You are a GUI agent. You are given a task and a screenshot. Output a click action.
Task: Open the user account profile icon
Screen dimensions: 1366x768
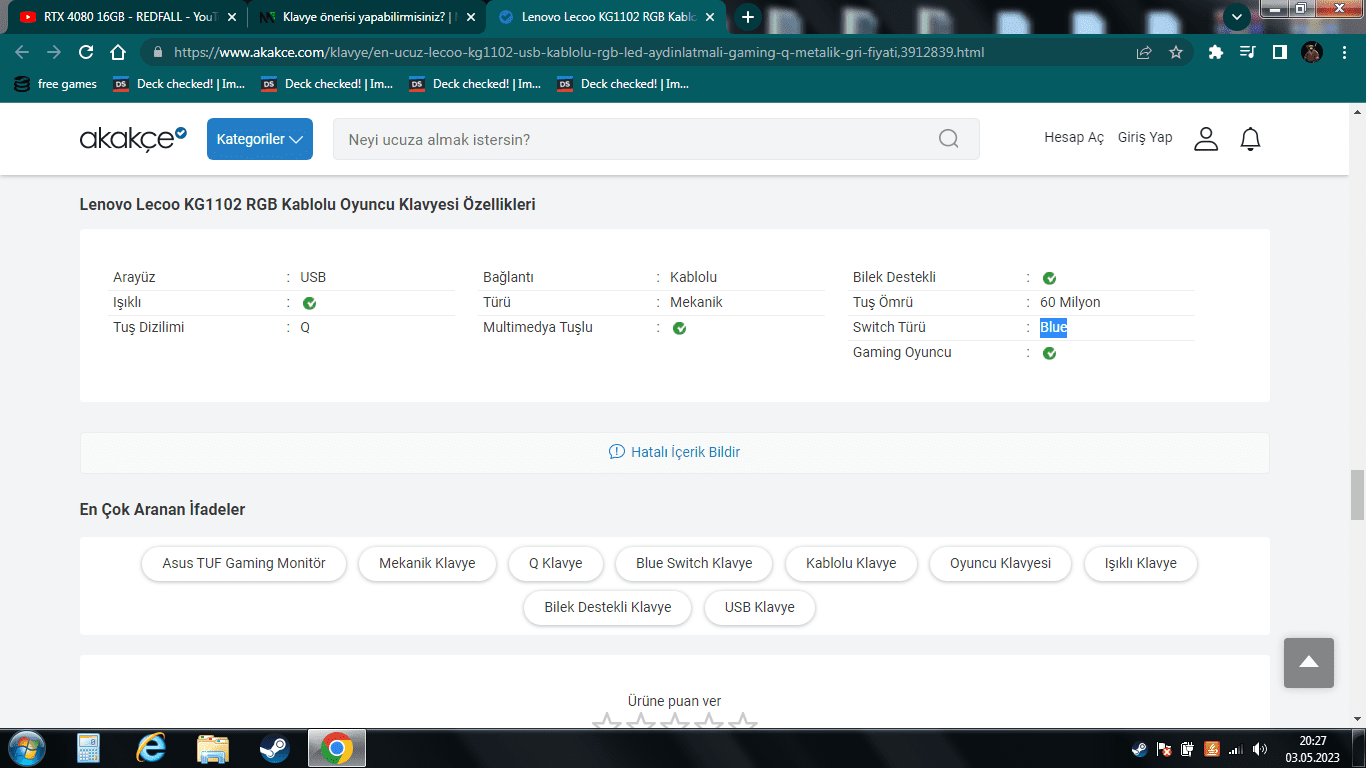(1206, 139)
